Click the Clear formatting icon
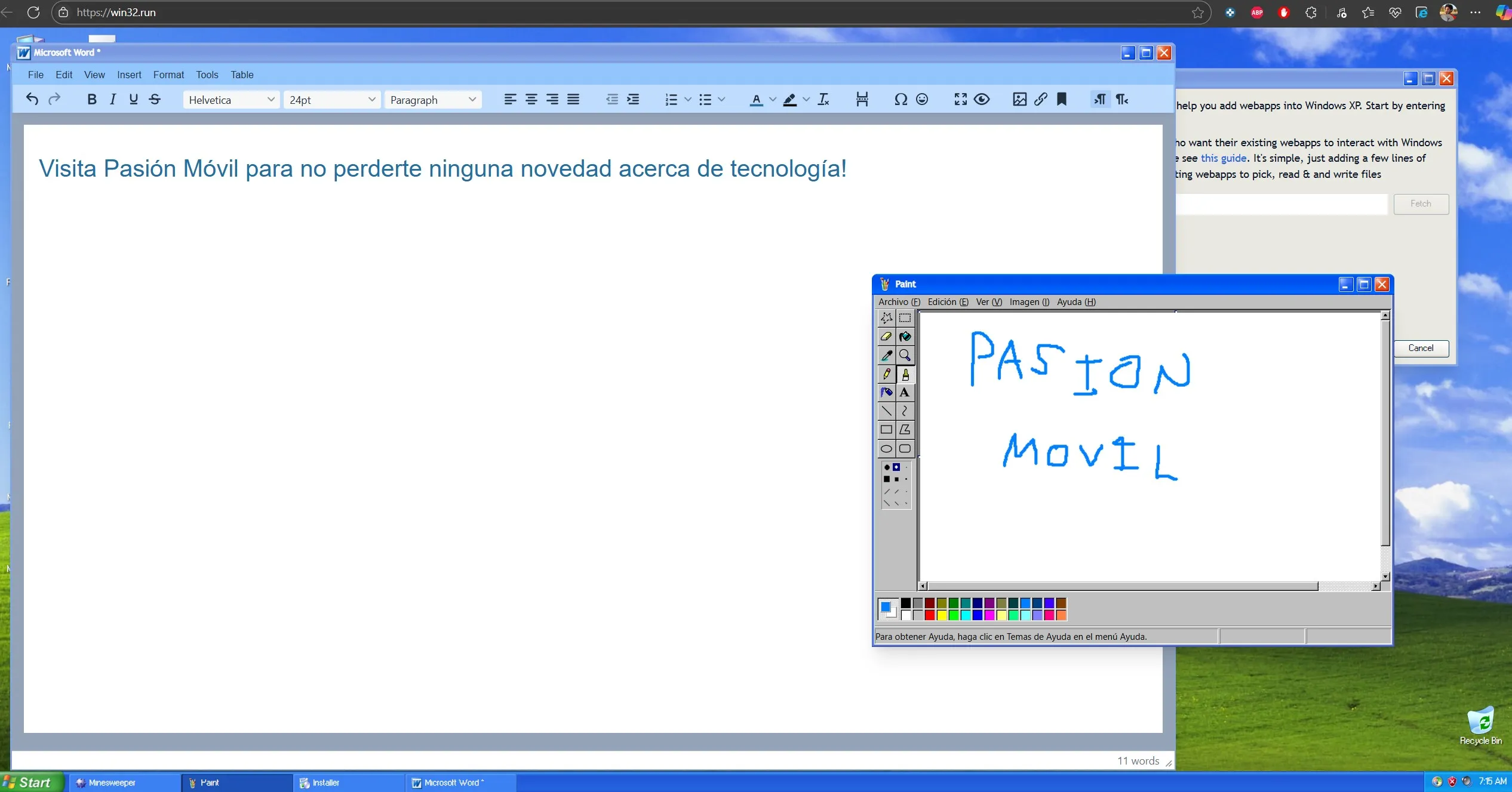 coord(823,99)
